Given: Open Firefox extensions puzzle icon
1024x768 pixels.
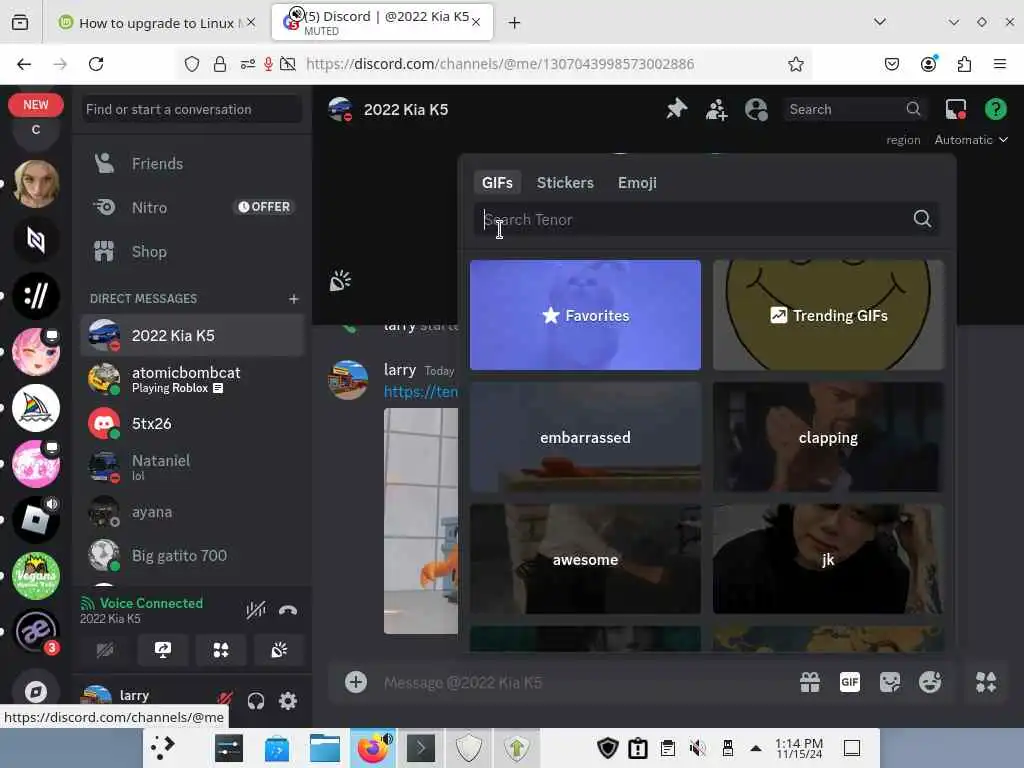Looking at the screenshot, I should pyautogui.click(x=964, y=64).
